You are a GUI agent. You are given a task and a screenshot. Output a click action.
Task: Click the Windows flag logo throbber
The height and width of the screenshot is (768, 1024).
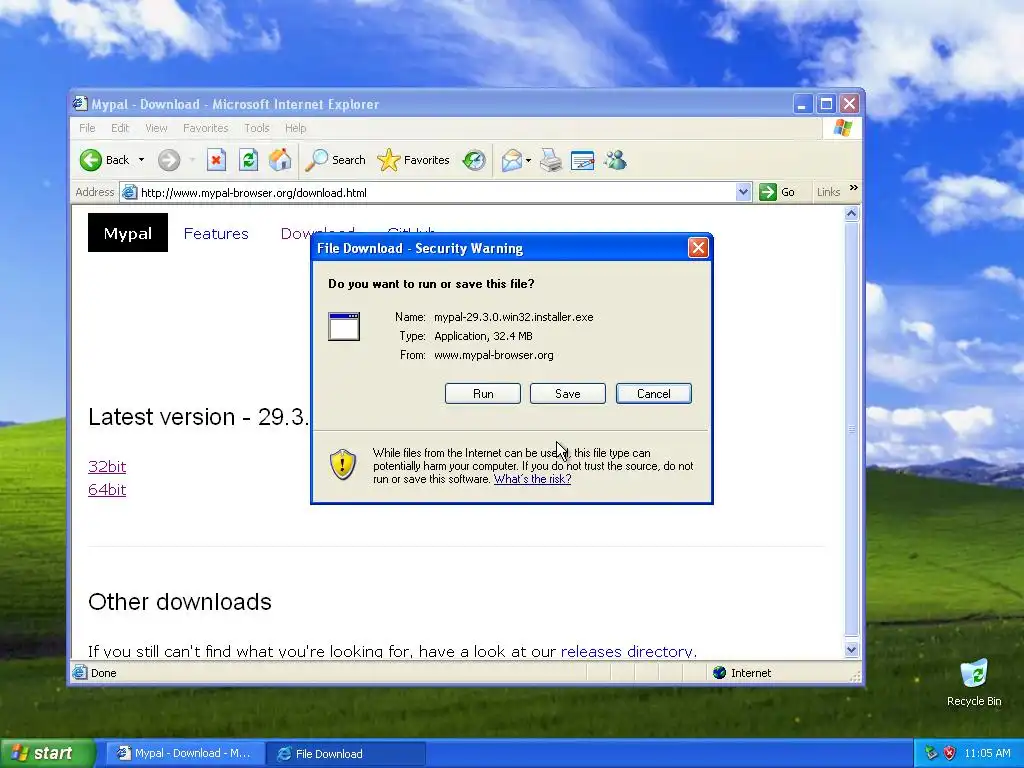pos(842,128)
